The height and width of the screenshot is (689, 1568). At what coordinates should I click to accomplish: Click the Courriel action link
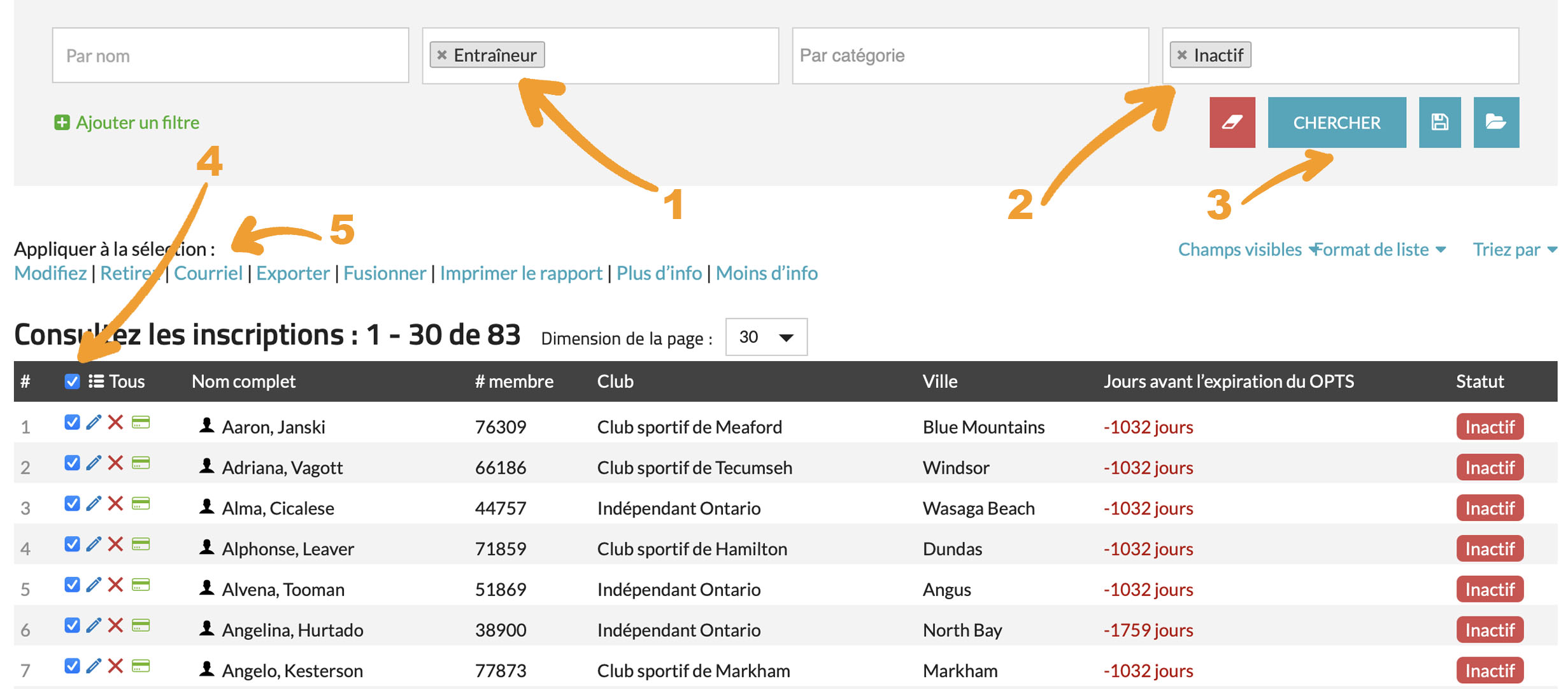pyautogui.click(x=208, y=273)
